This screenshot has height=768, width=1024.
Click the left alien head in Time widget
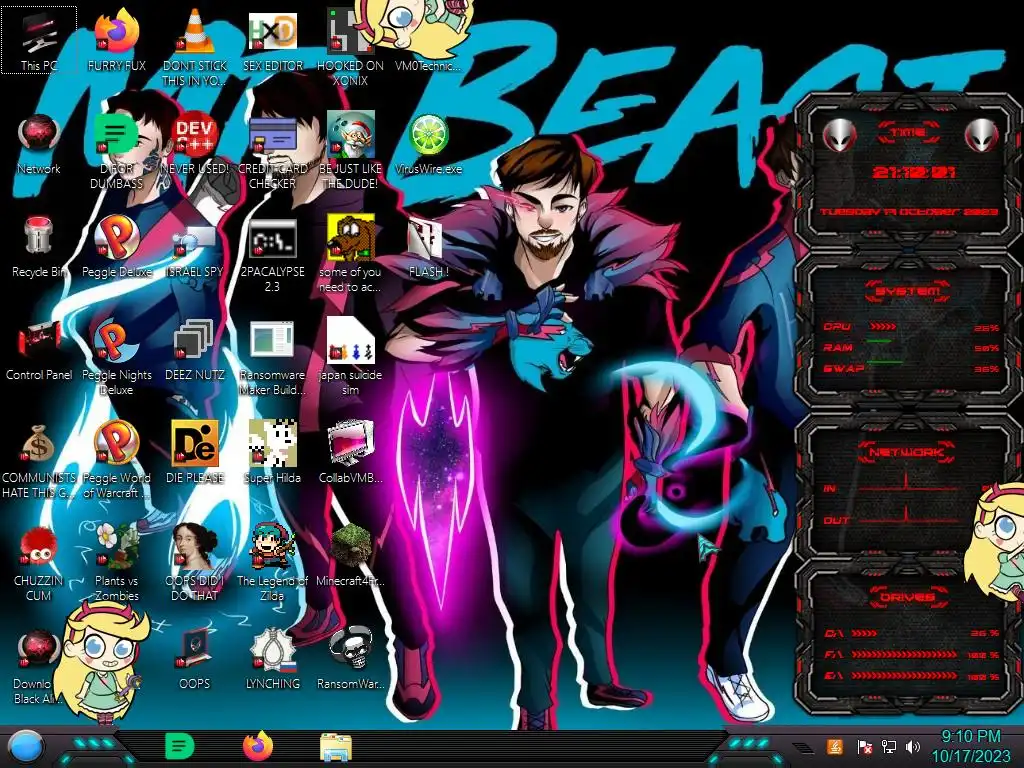coord(839,135)
